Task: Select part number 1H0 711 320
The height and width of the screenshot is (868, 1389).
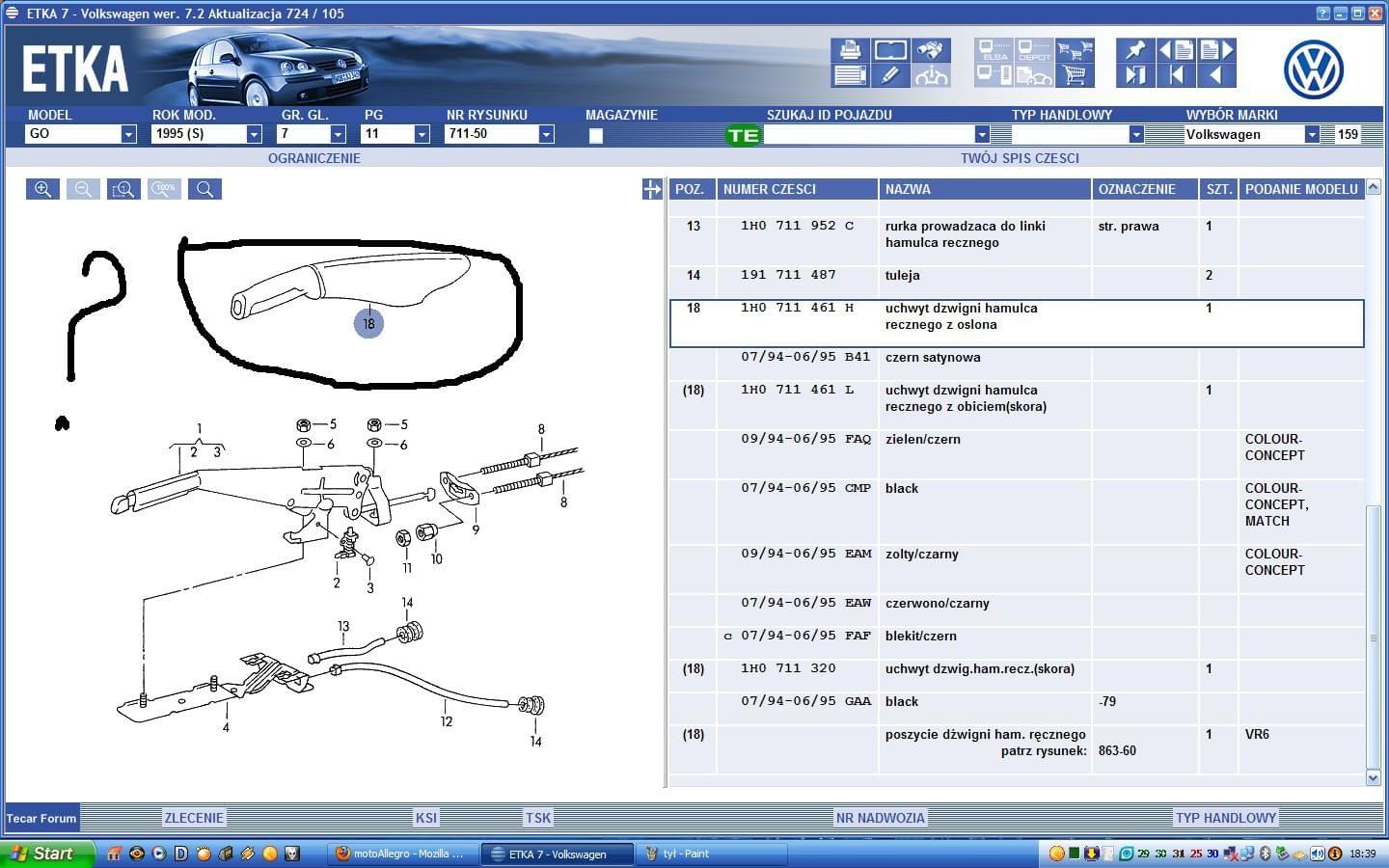Action: (788, 668)
